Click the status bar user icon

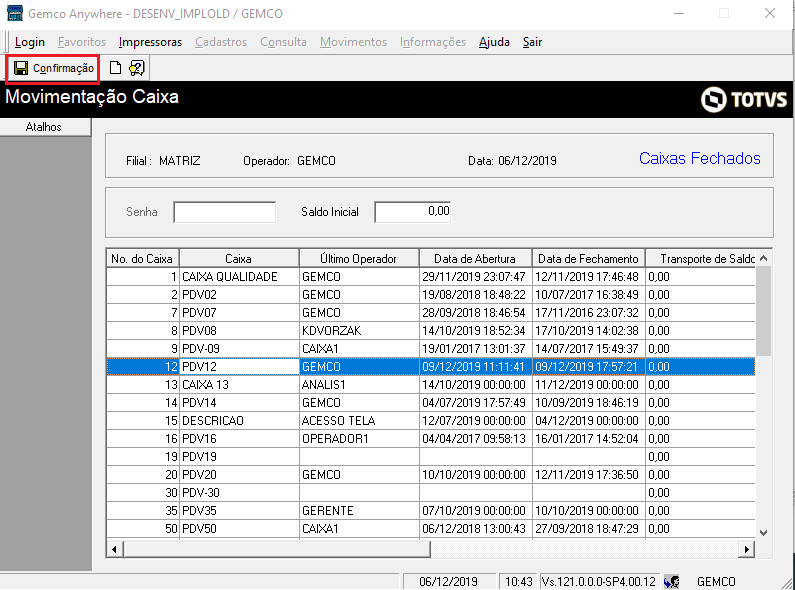[x=672, y=581]
